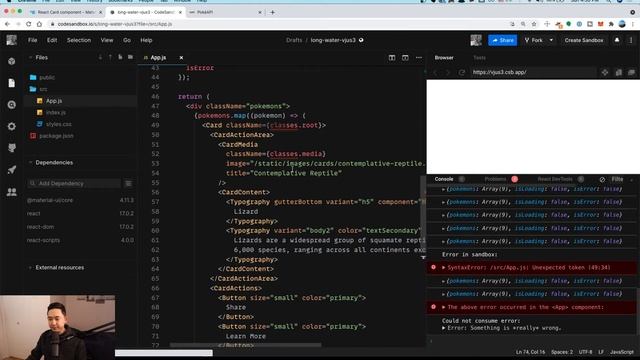This screenshot has width=640, height=360.
Task: Switch to the Problems tab
Action: pos(496,179)
